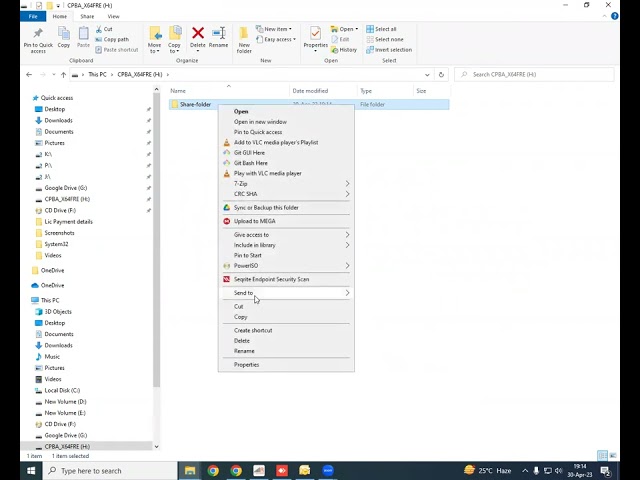Choose Properties at the bottom of context menu
This screenshot has height=480, width=640.
pyautogui.click(x=286, y=364)
